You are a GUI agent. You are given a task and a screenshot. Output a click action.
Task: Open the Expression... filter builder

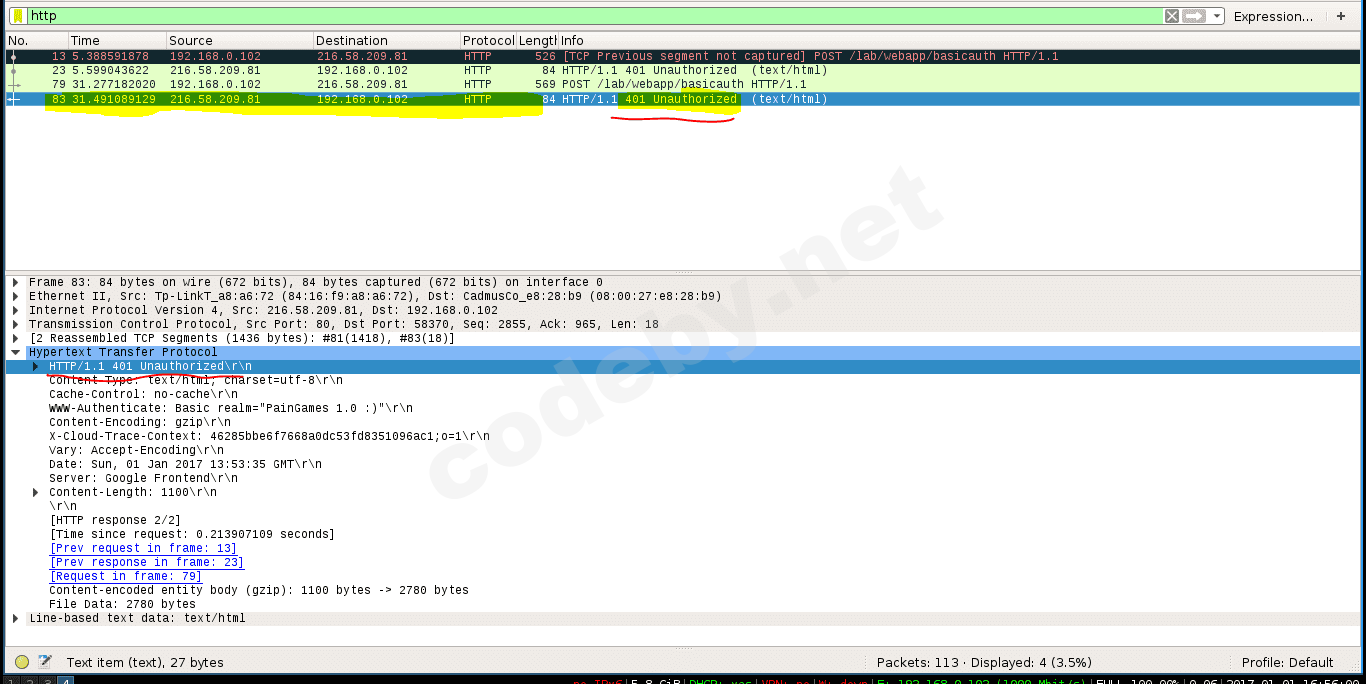pos(1273,16)
